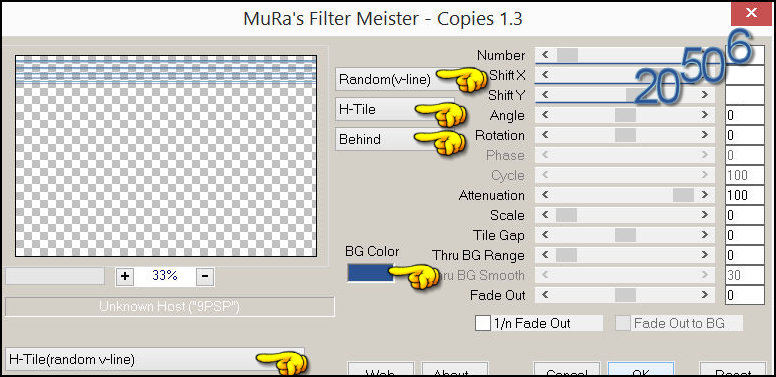This screenshot has height=377, width=776.
Task: Click the preview image of blue lines
Action: point(166,156)
